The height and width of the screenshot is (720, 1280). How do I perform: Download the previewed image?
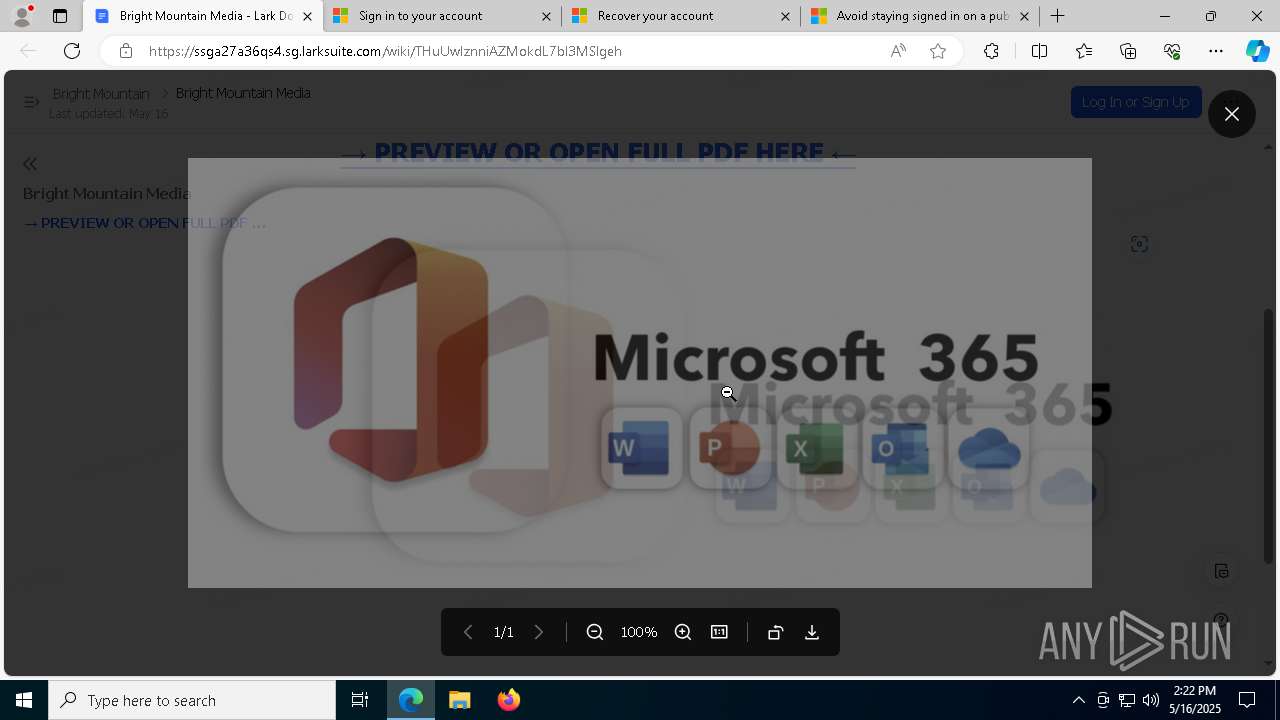coord(812,632)
